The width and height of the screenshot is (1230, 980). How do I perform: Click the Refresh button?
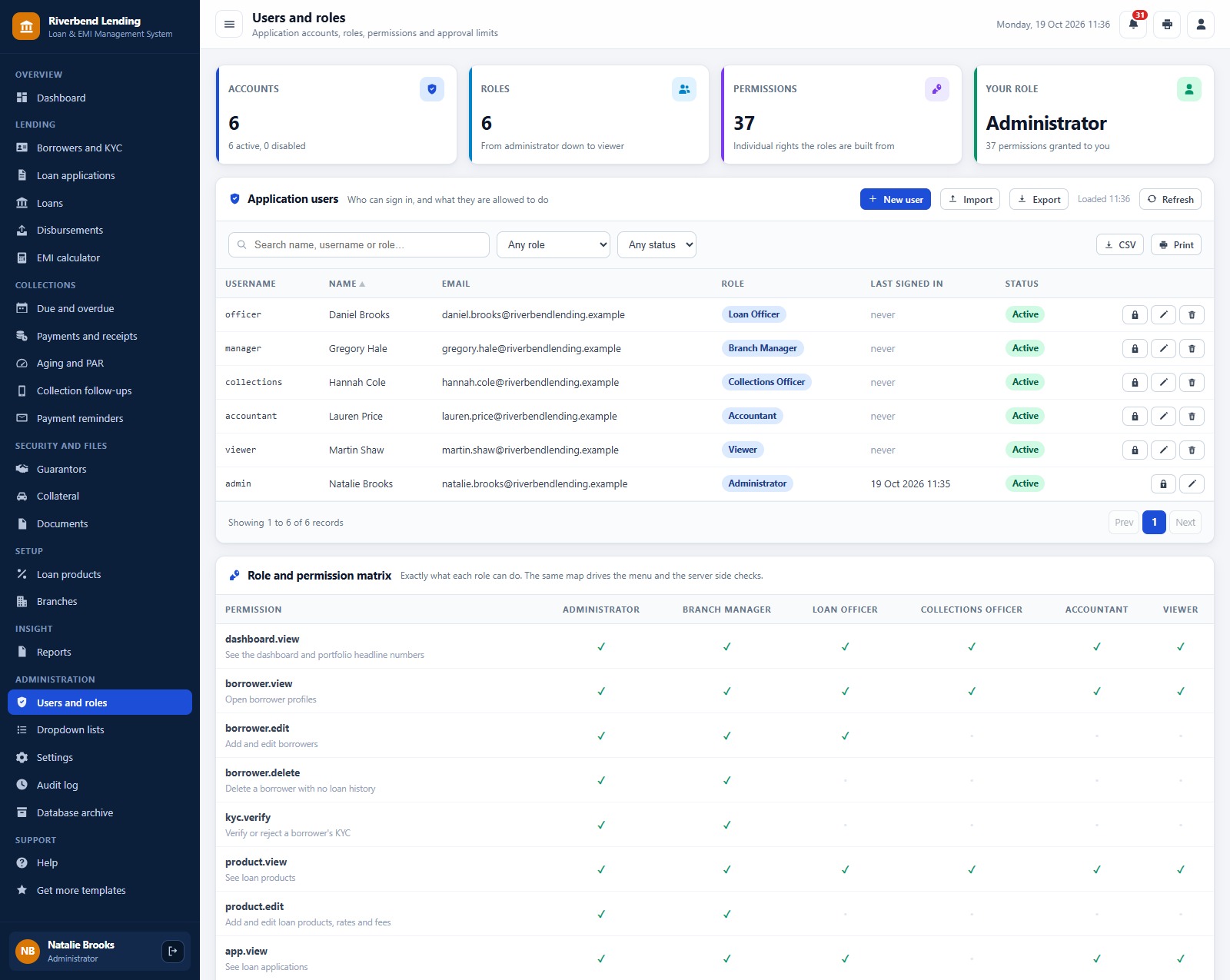tap(1170, 199)
